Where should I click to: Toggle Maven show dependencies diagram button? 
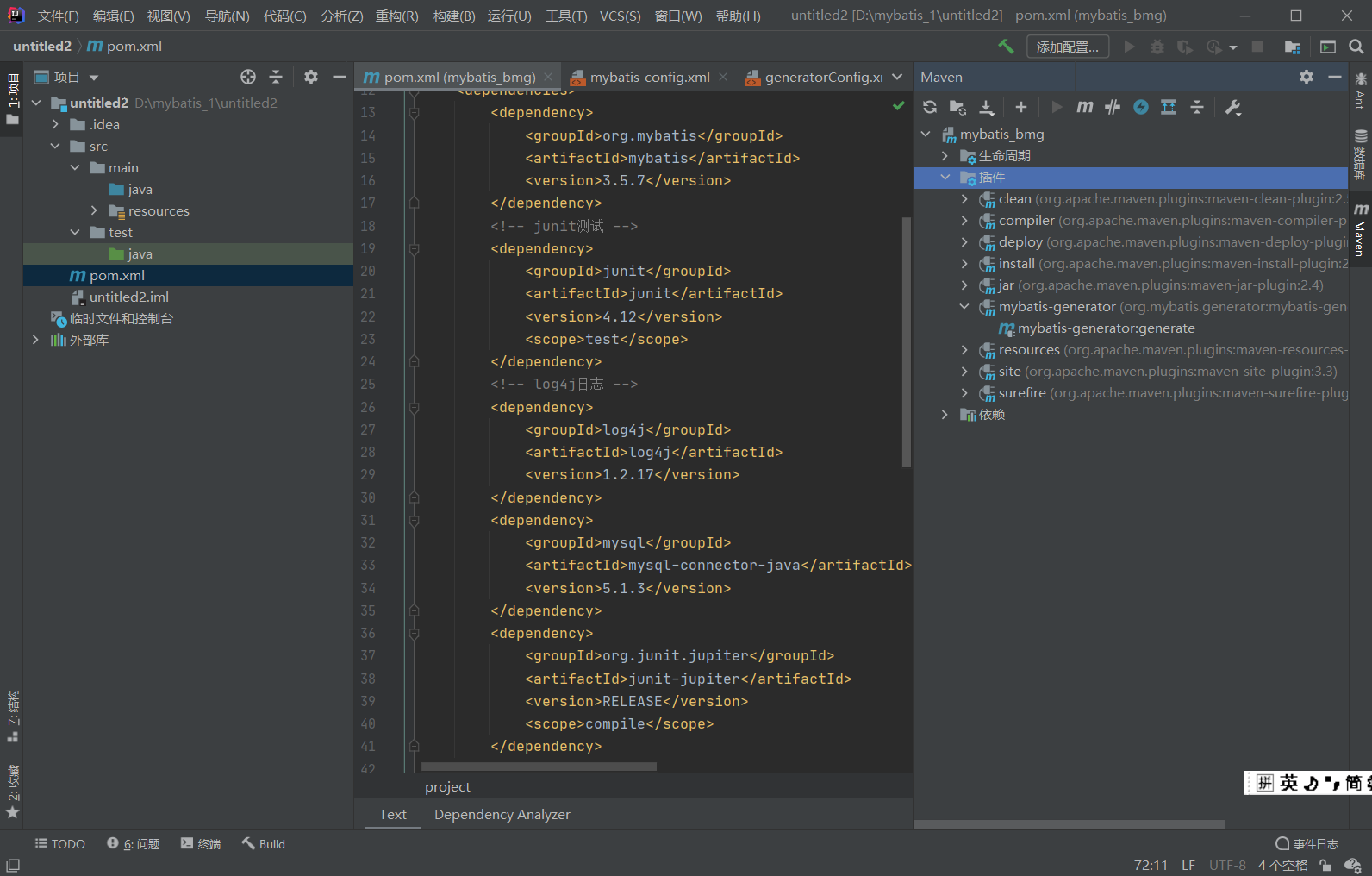(1168, 107)
